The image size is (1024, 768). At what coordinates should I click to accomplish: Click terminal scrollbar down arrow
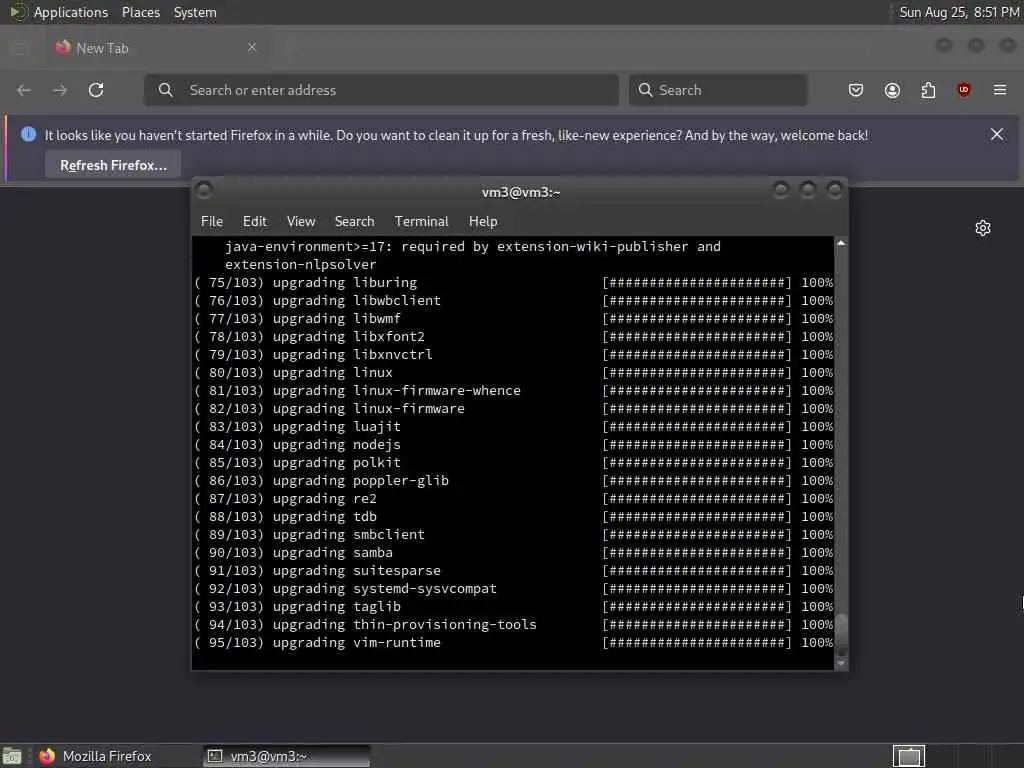coord(841,664)
